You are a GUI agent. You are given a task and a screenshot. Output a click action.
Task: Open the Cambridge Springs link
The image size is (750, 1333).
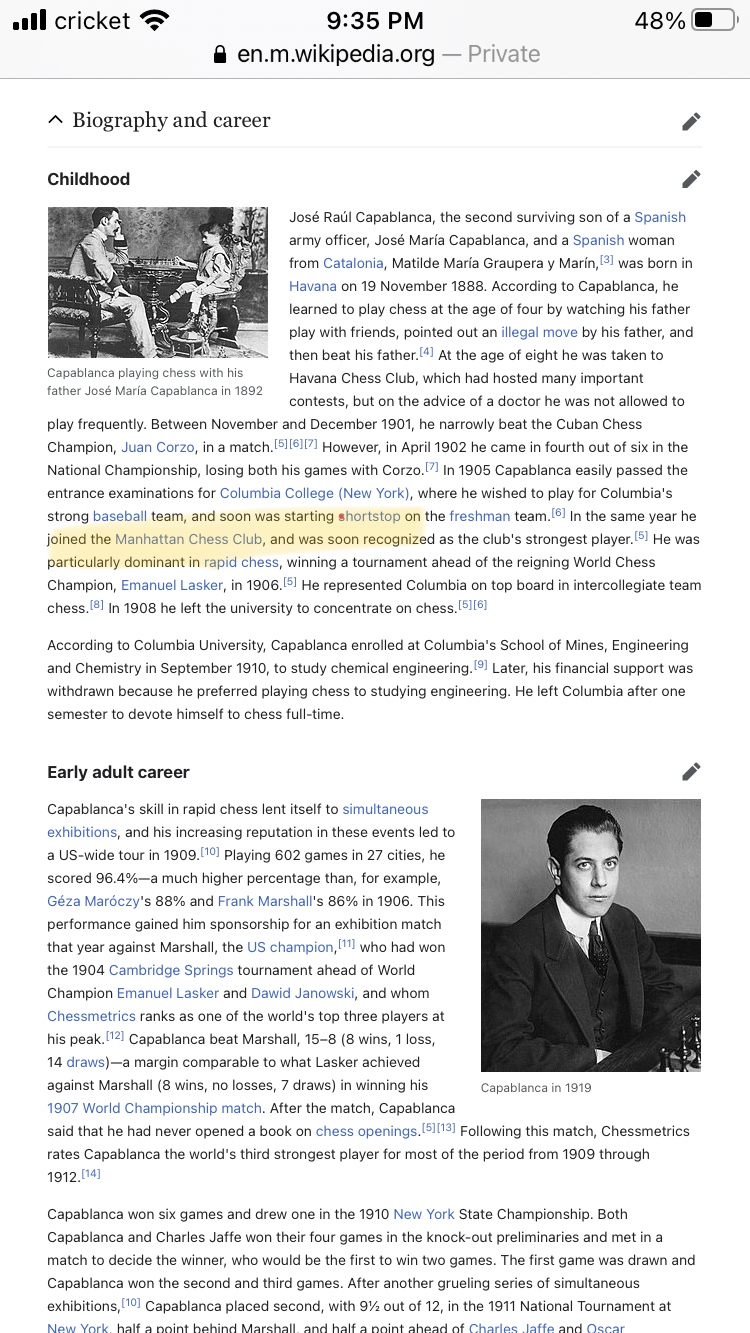coord(171,970)
